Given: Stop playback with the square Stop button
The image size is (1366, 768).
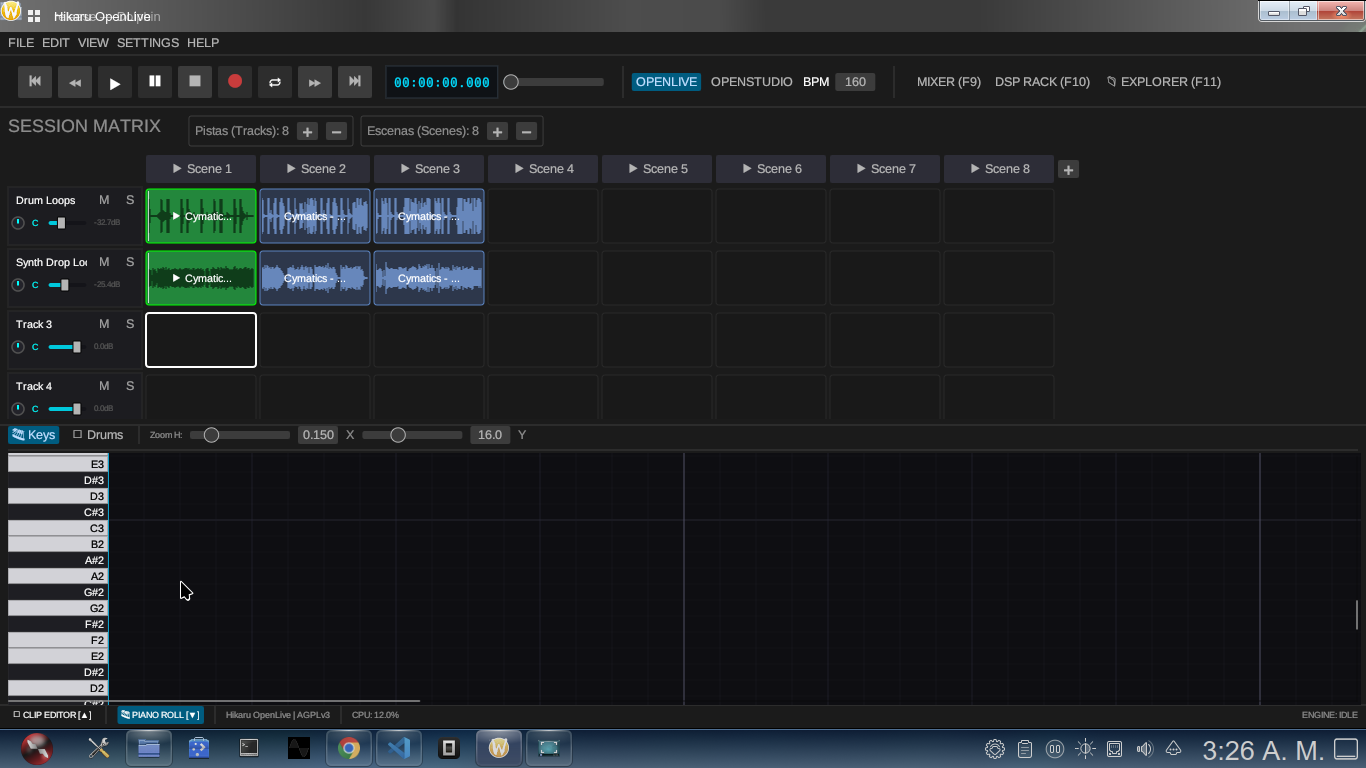Looking at the screenshot, I should tap(195, 82).
